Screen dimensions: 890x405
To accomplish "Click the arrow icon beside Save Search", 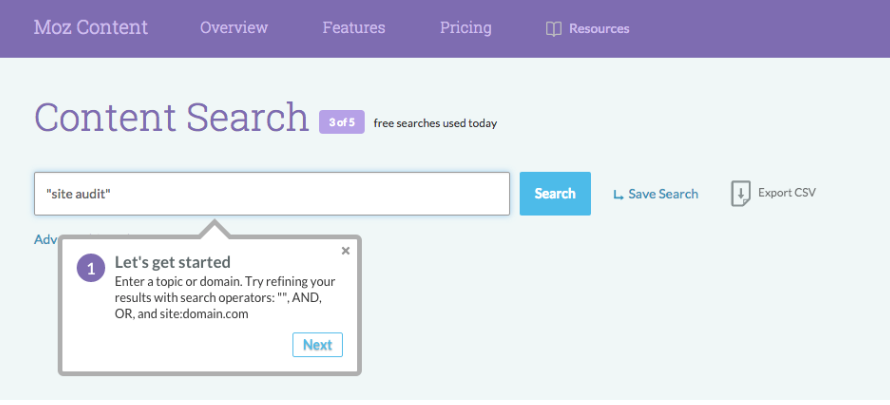I will coord(618,195).
